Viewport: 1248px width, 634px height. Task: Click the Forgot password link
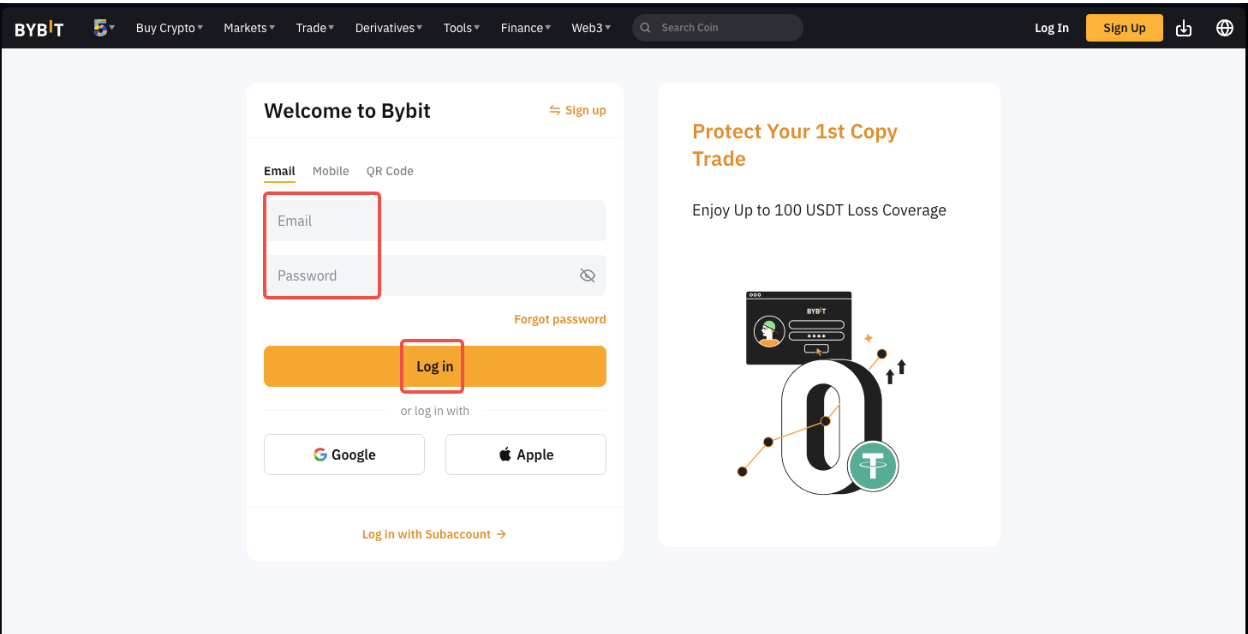tap(559, 319)
